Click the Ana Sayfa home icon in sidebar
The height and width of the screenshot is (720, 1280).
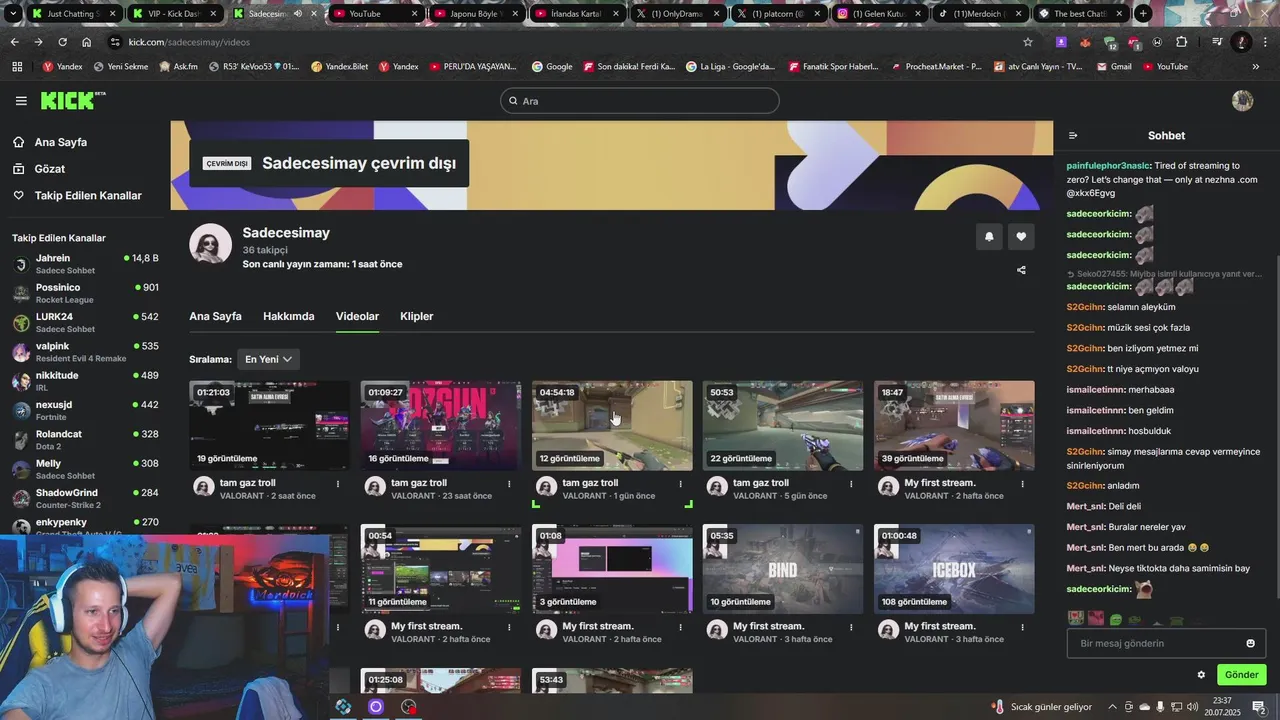click(x=19, y=142)
